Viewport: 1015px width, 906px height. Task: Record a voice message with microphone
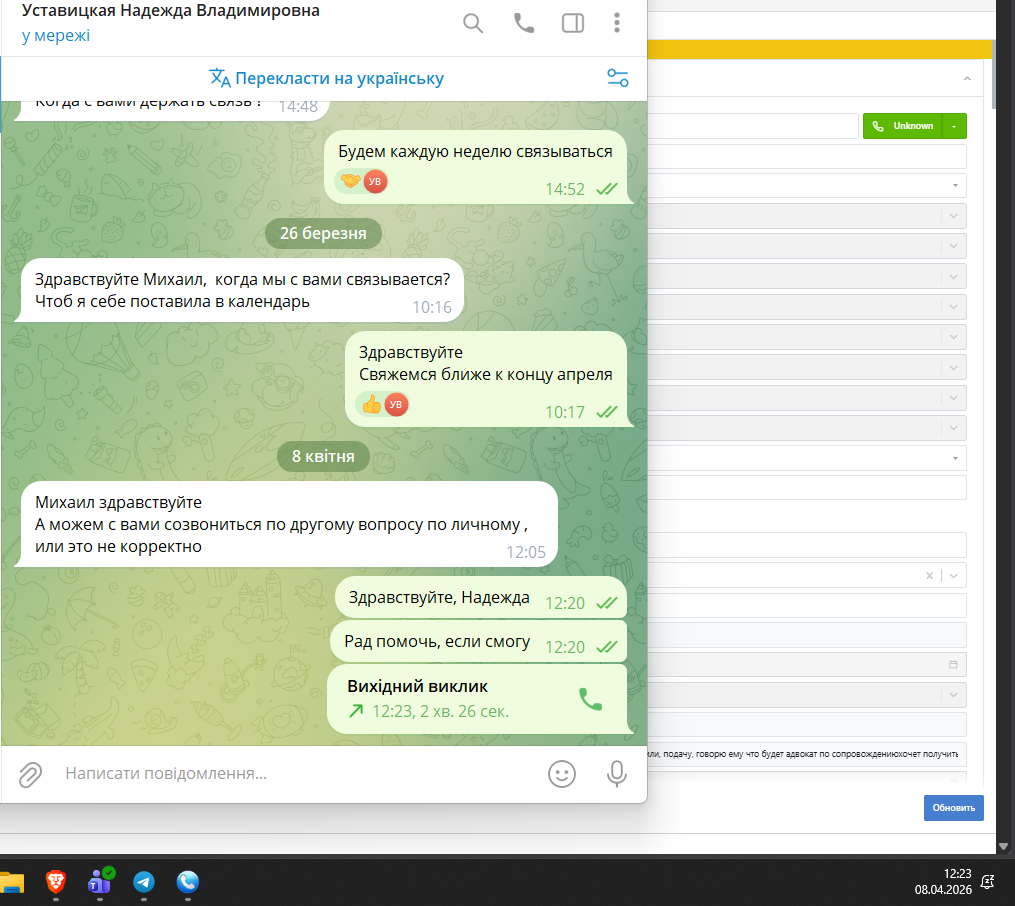[x=617, y=774]
